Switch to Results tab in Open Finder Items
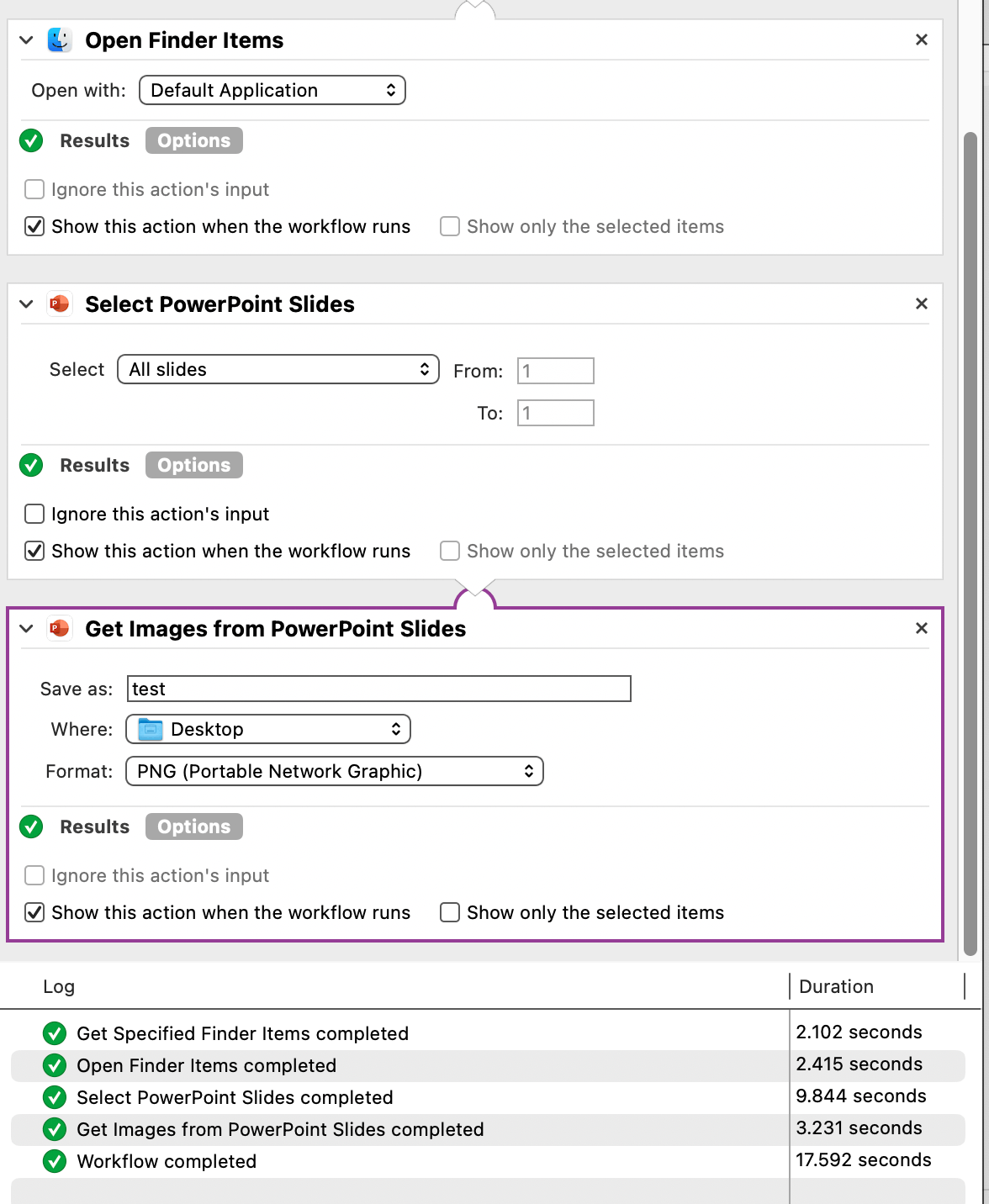Viewport: 989px width, 1204px height. 94,140
